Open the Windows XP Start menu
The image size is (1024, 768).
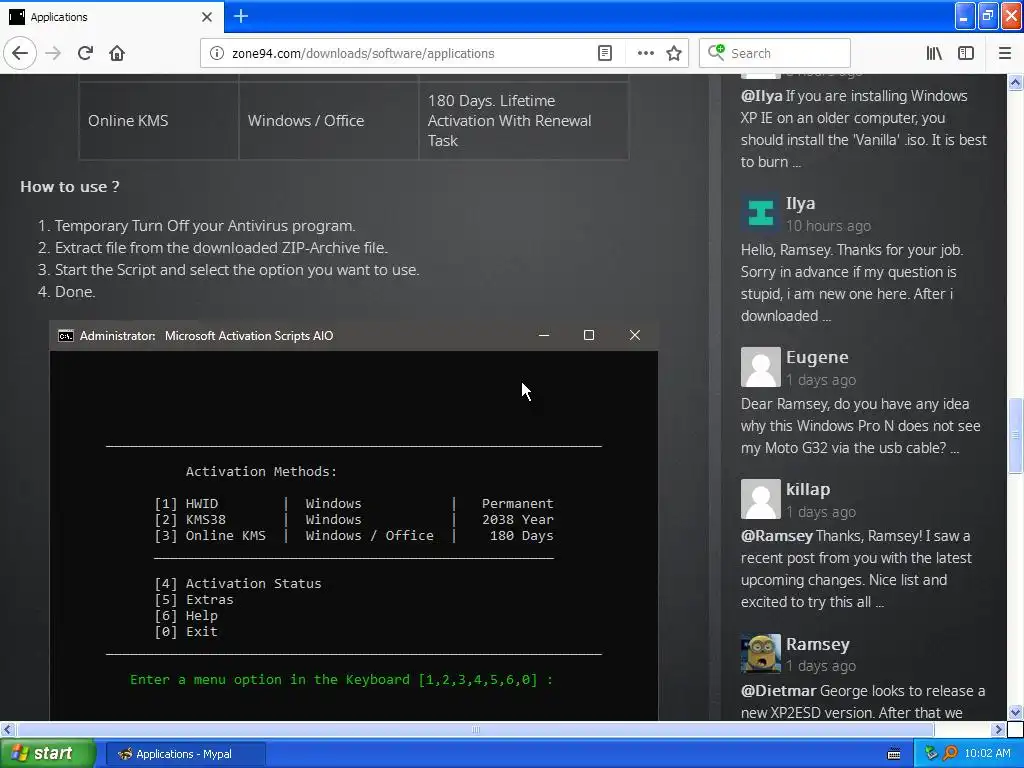coord(47,754)
